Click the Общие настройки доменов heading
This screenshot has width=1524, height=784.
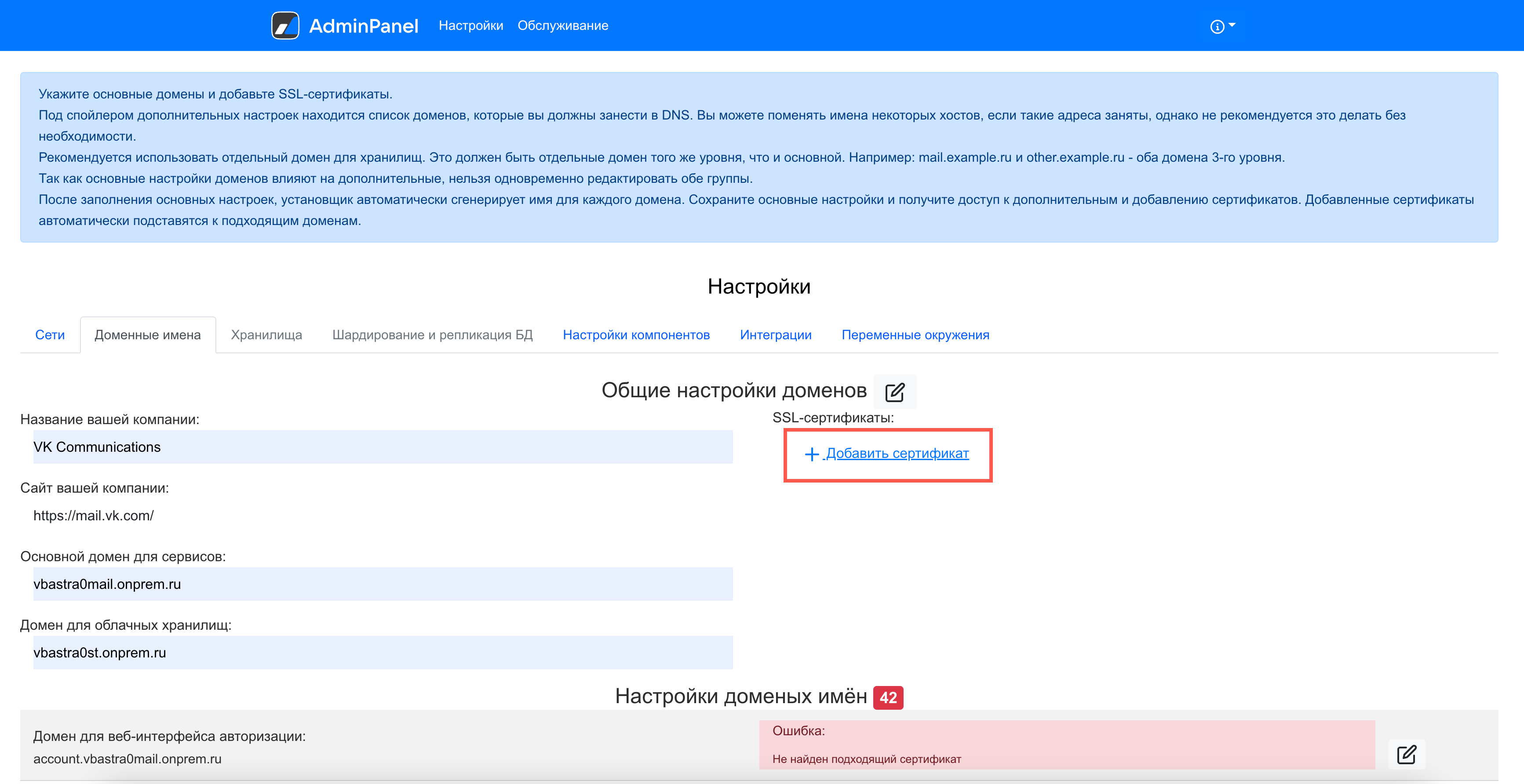point(734,390)
